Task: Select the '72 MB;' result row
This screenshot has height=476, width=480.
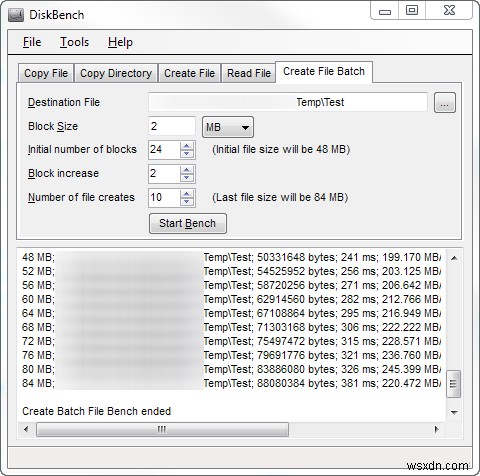Action: [x=231, y=341]
